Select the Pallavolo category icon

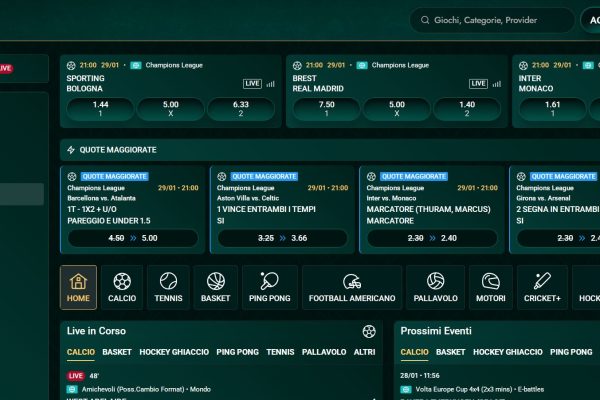[435, 287]
